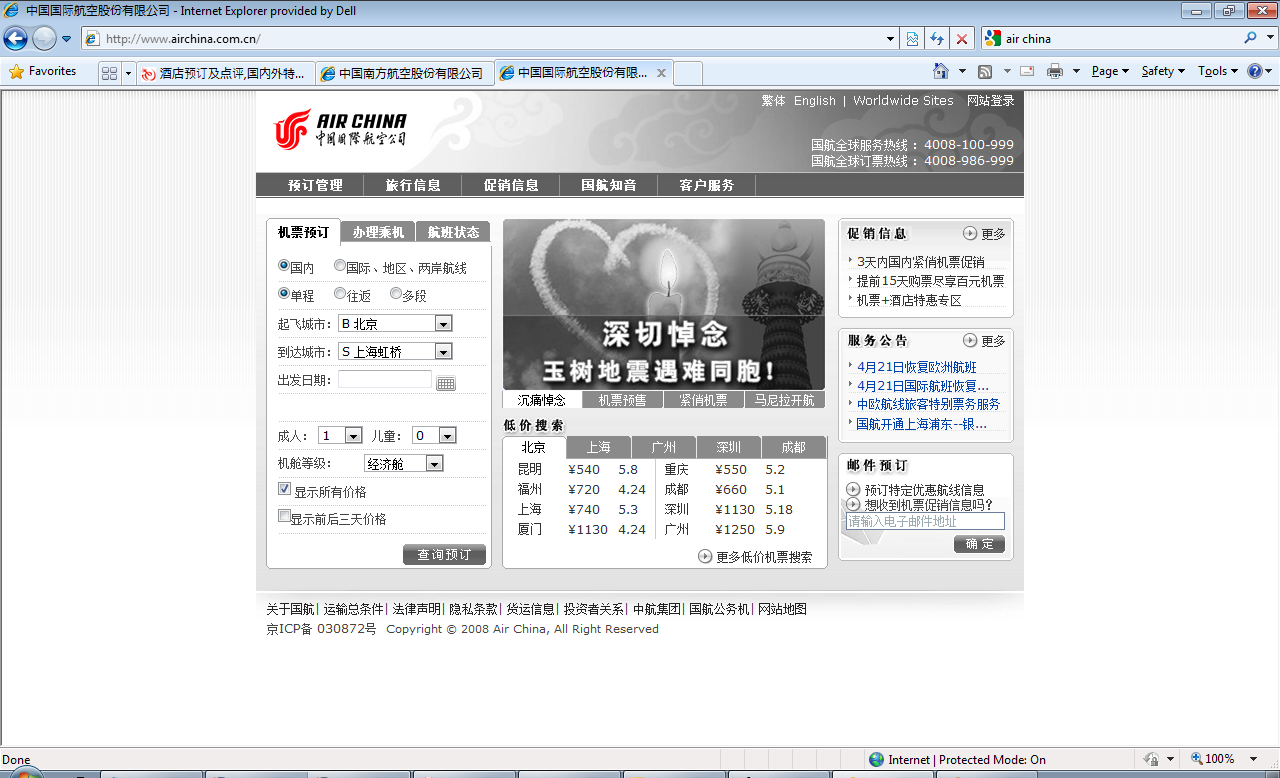Switch to the 办理乘机 tab
Viewport: 1280px width, 778px height.
pos(378,232)
